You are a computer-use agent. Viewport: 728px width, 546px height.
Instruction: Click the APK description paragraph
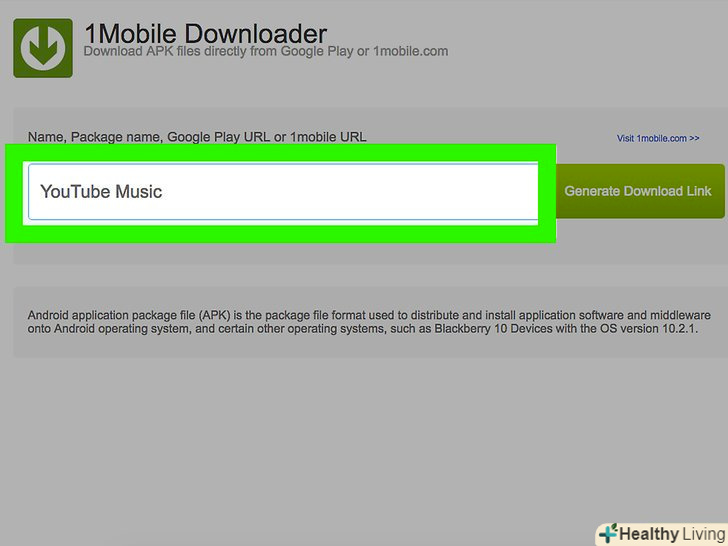click(369, 322)
